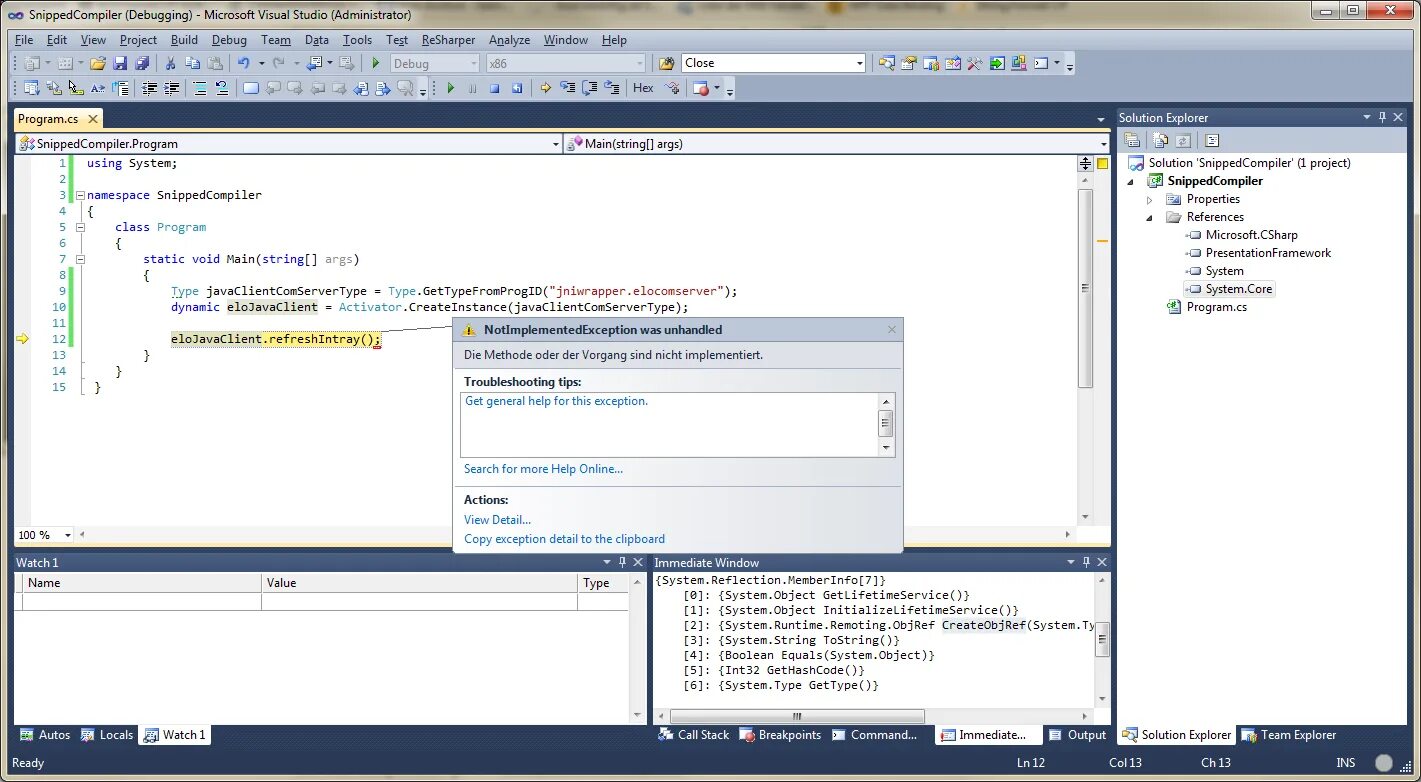This screenshot has height=782, width=1421.
Task: Click the Refresh icon in Solution Explorer toolbar
Action: point(1183,140)
